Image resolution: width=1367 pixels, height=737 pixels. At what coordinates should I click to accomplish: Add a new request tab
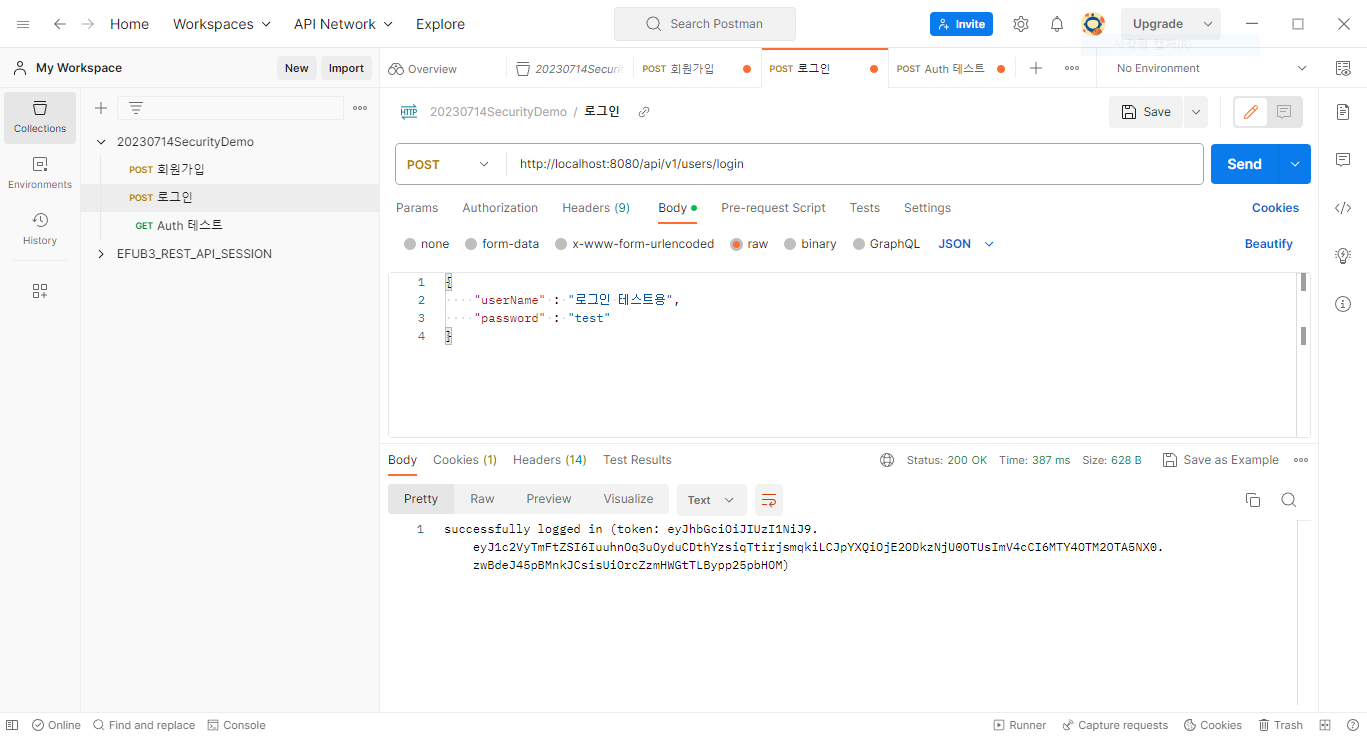(x=1036, y=68)
